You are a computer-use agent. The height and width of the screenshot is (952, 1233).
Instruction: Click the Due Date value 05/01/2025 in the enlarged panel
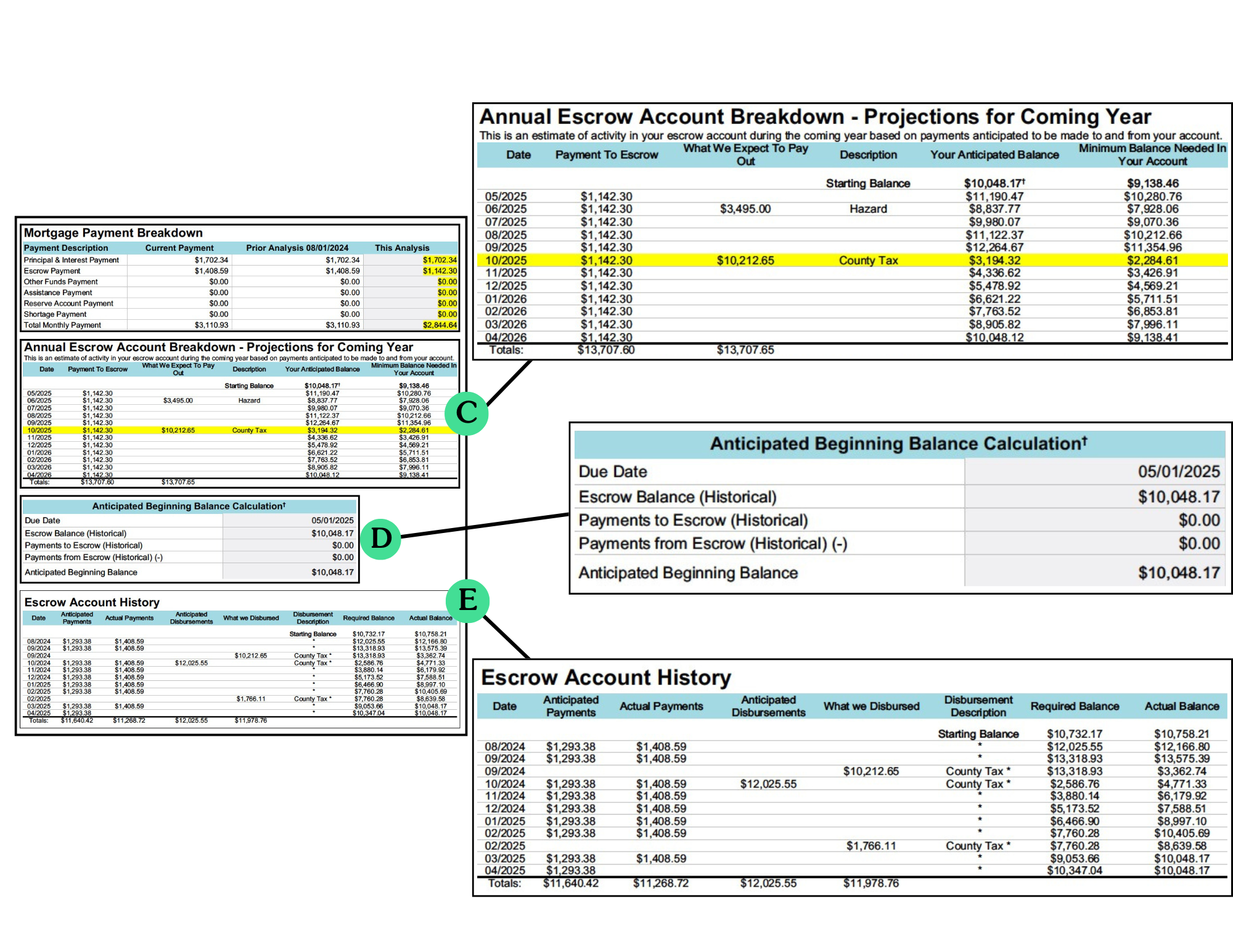(x=1178, y=472)
